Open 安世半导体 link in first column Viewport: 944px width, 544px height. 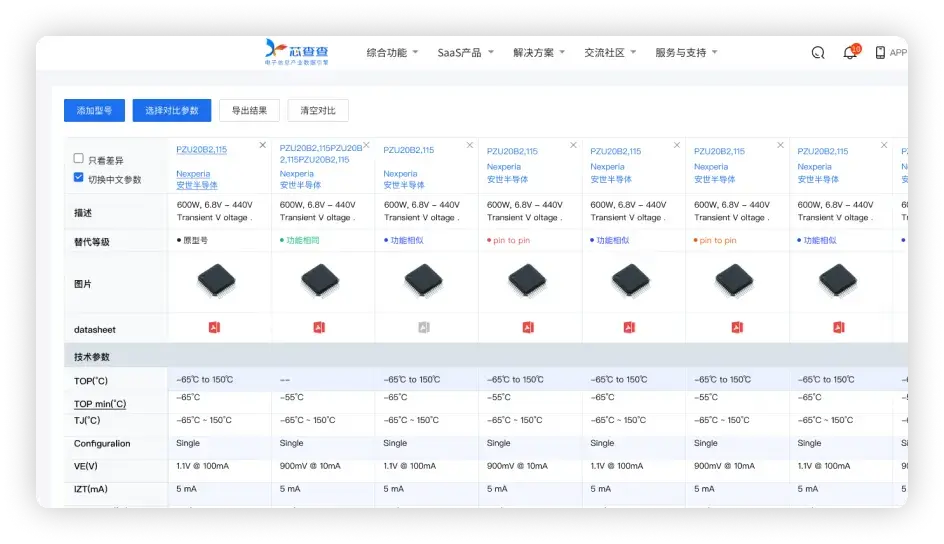(197, 185)
